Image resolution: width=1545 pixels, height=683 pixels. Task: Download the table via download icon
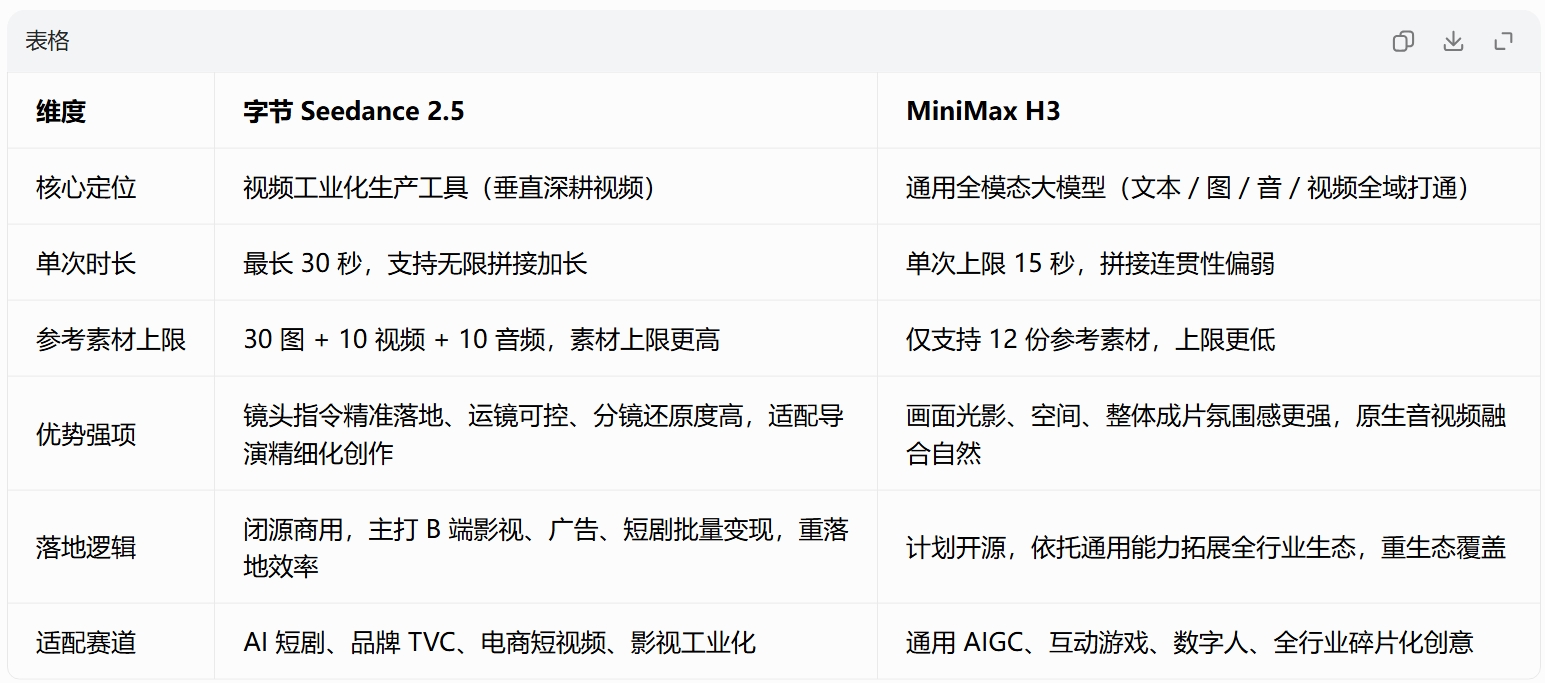1453,41
